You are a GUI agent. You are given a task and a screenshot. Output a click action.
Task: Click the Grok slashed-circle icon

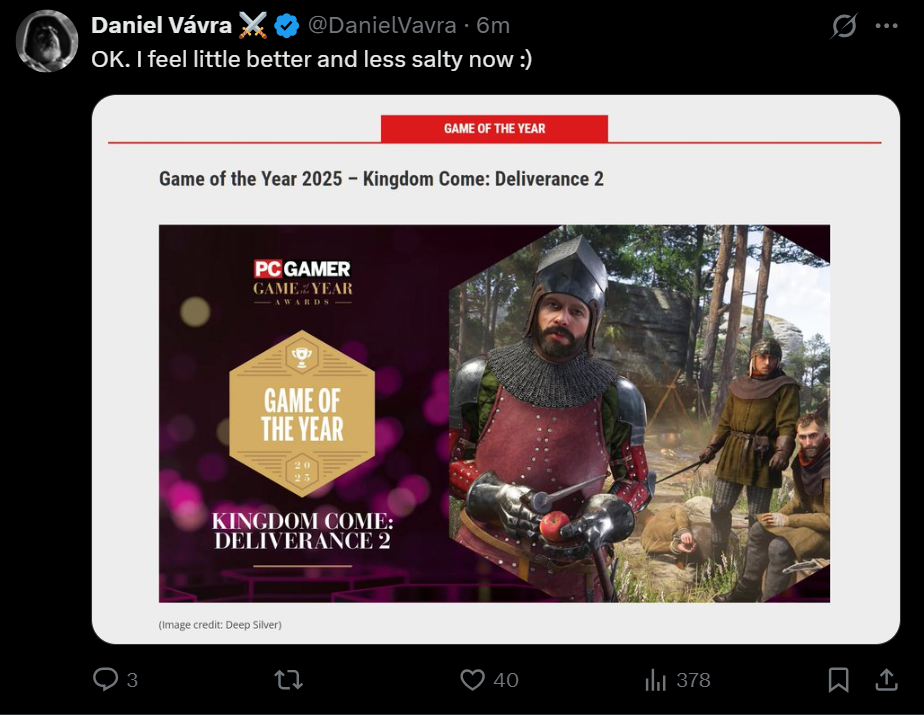point(844,26)
